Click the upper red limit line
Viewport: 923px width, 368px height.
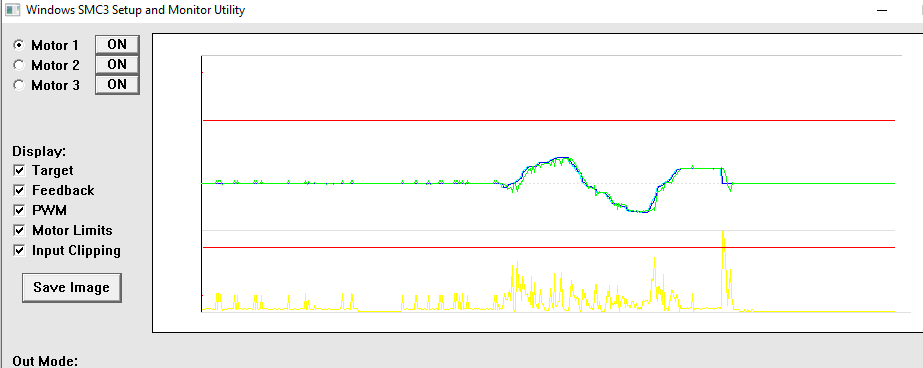click(x=549, y=120)
